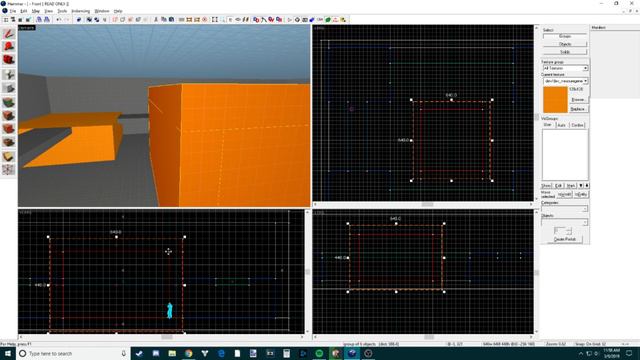This screenshot has width=640, height=360.
Task: Open the Categories dropdown
Action: coord(565,209)
